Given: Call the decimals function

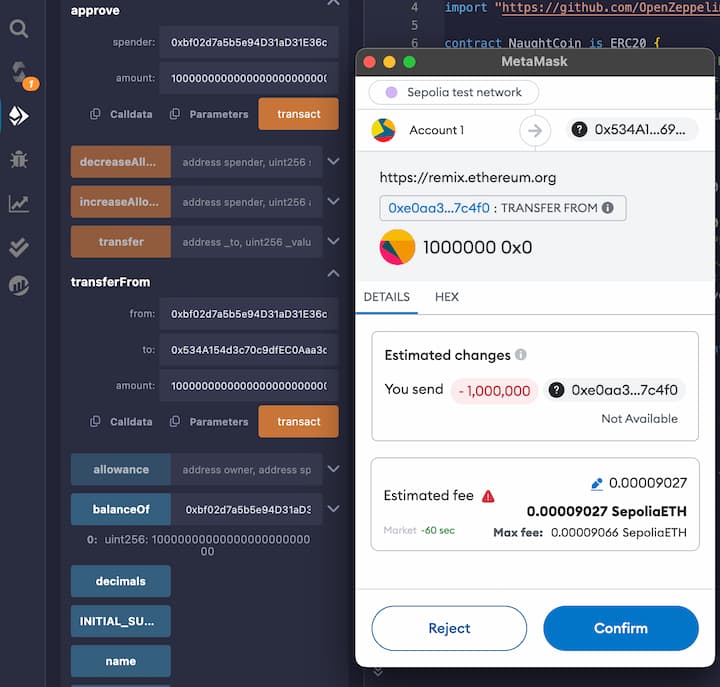Looking at the screenshot, I should tap(121, 581).
